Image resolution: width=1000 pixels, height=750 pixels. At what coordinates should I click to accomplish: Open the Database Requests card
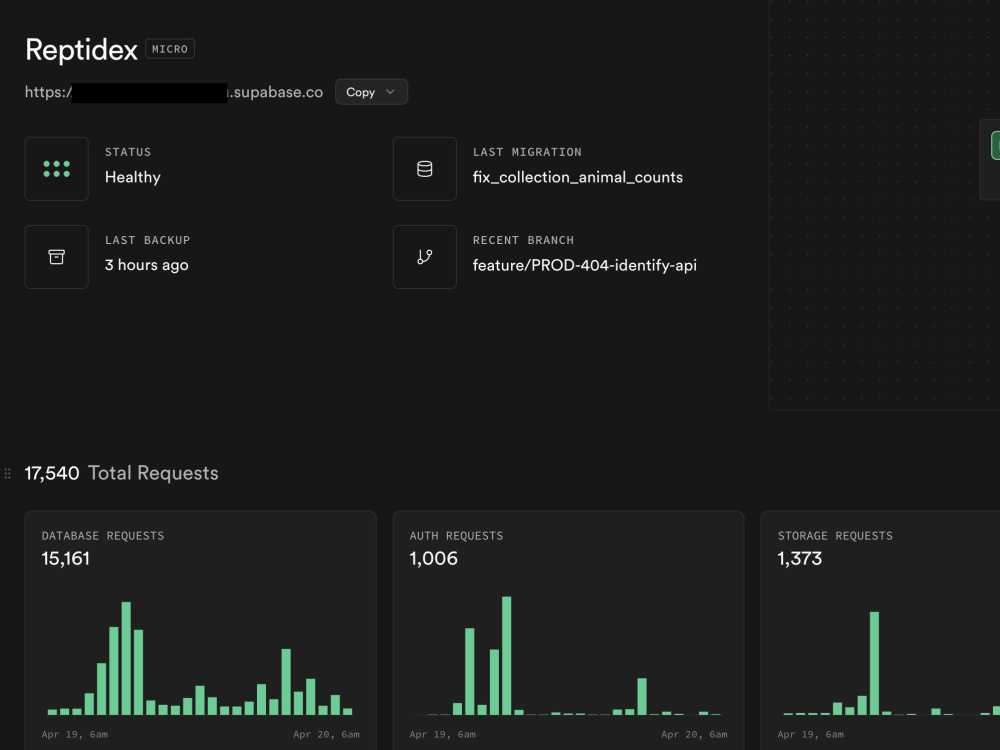200,630
